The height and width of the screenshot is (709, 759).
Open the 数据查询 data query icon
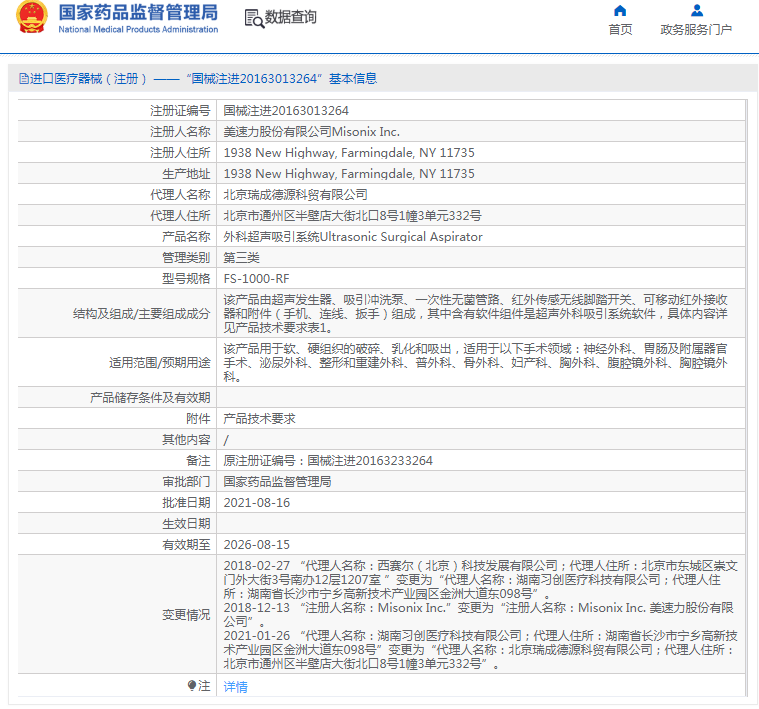[x=254, y=18]
